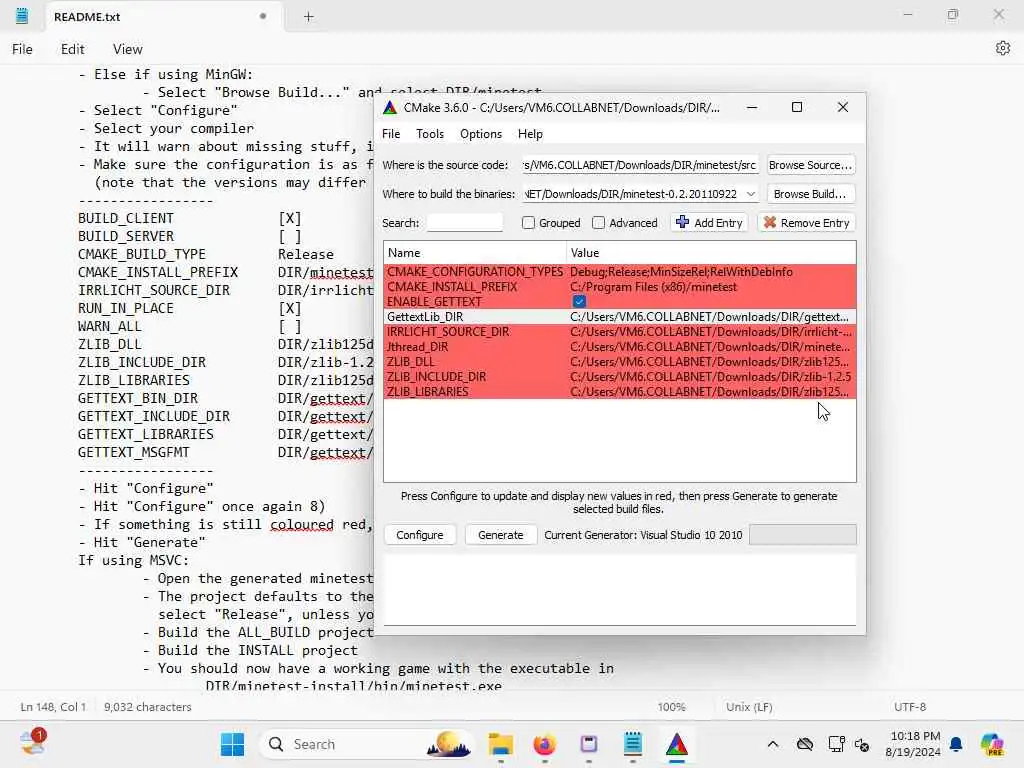Click UTF-8 encoding indicator
This screenshot has width=1024, height=768.
point(910,707)
